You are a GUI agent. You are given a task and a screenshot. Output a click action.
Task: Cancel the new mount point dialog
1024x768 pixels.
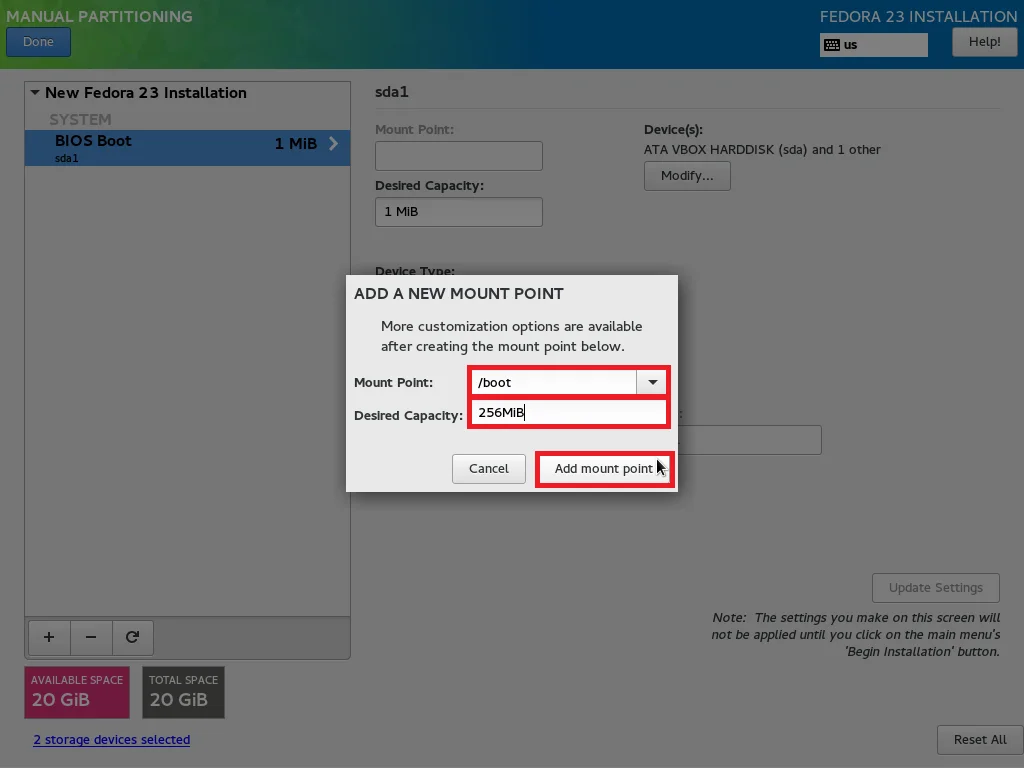coord(488,468)
